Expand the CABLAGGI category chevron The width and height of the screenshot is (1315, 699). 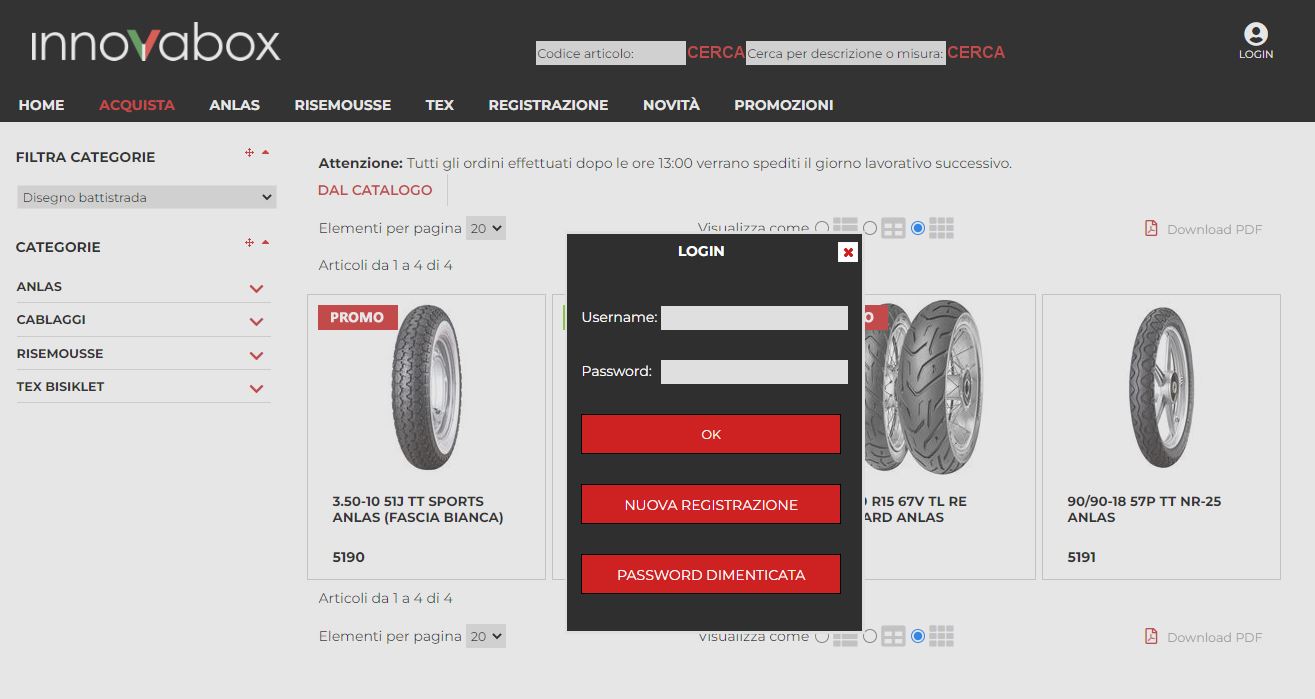pyautogui.click(x=256, y=321)
